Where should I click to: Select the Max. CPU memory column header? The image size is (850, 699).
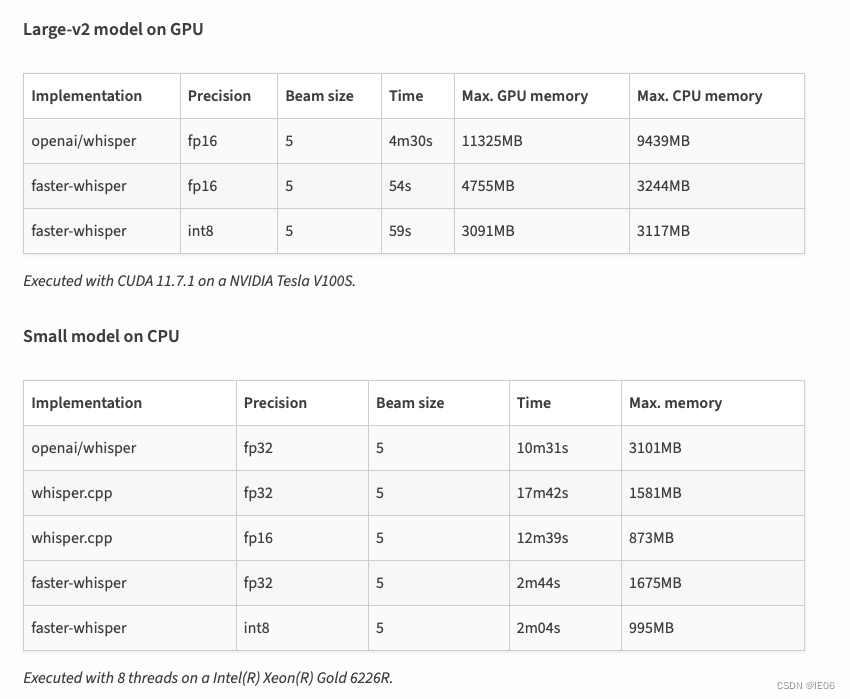tap(716, 96)
